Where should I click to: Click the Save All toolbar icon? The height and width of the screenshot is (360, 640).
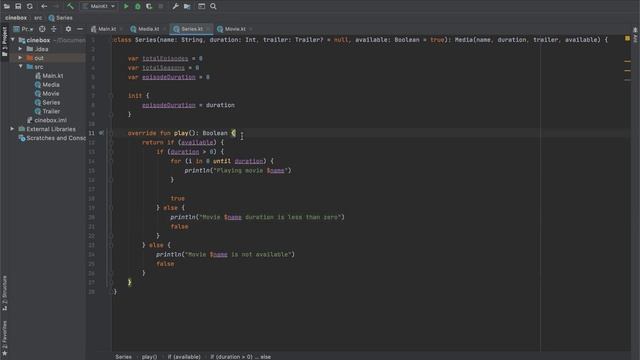18,6
